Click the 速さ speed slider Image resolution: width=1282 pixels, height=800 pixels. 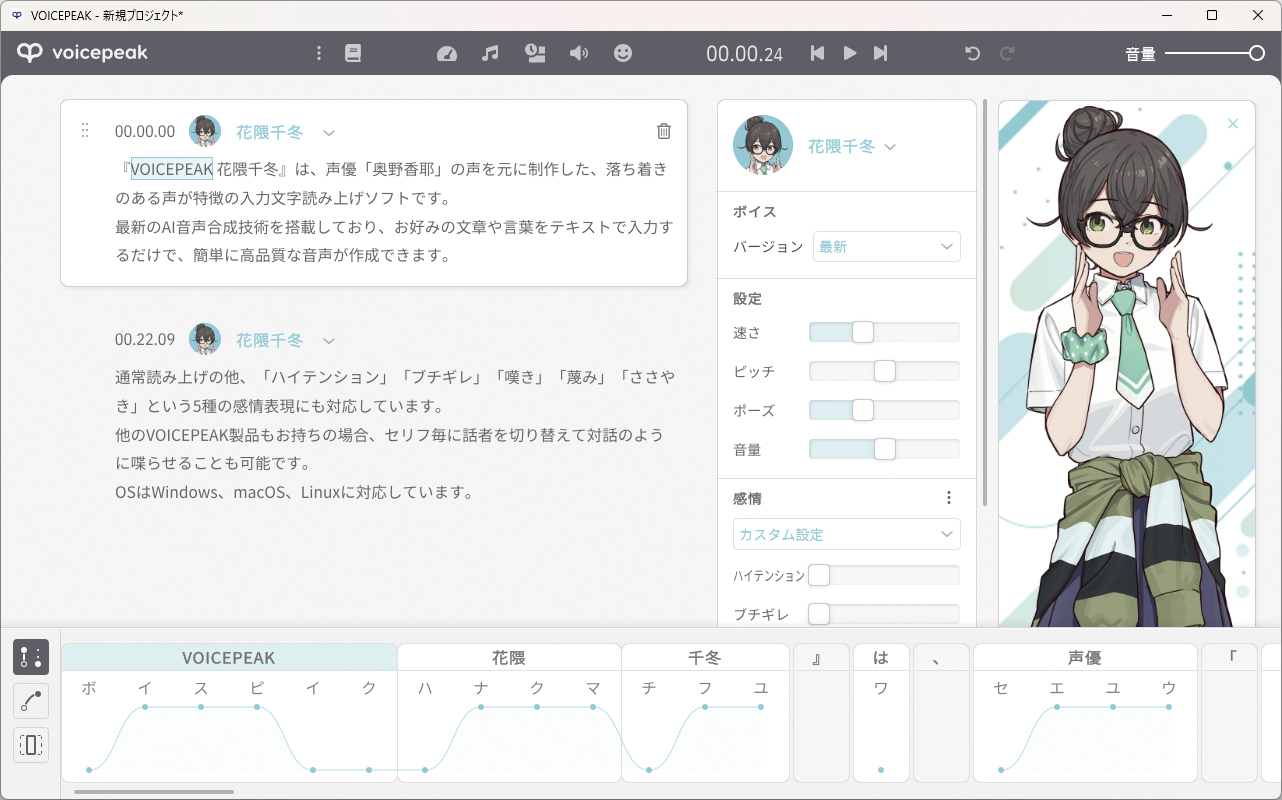click(884, 332)
